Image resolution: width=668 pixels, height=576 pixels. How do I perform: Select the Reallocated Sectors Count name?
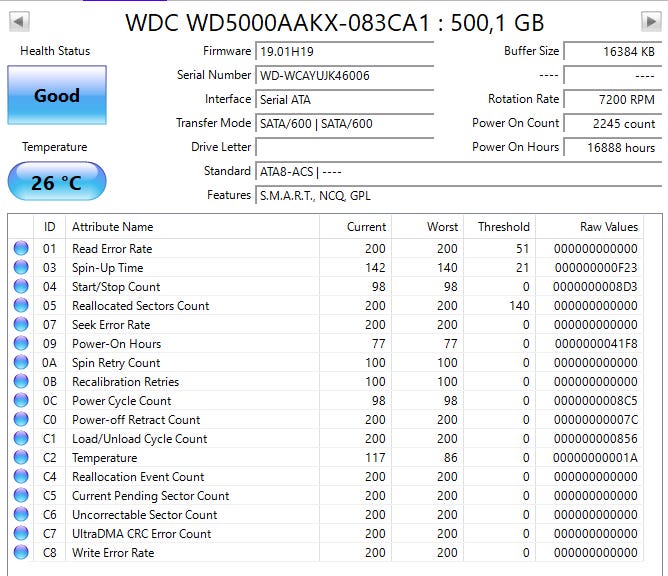(141, 305)
